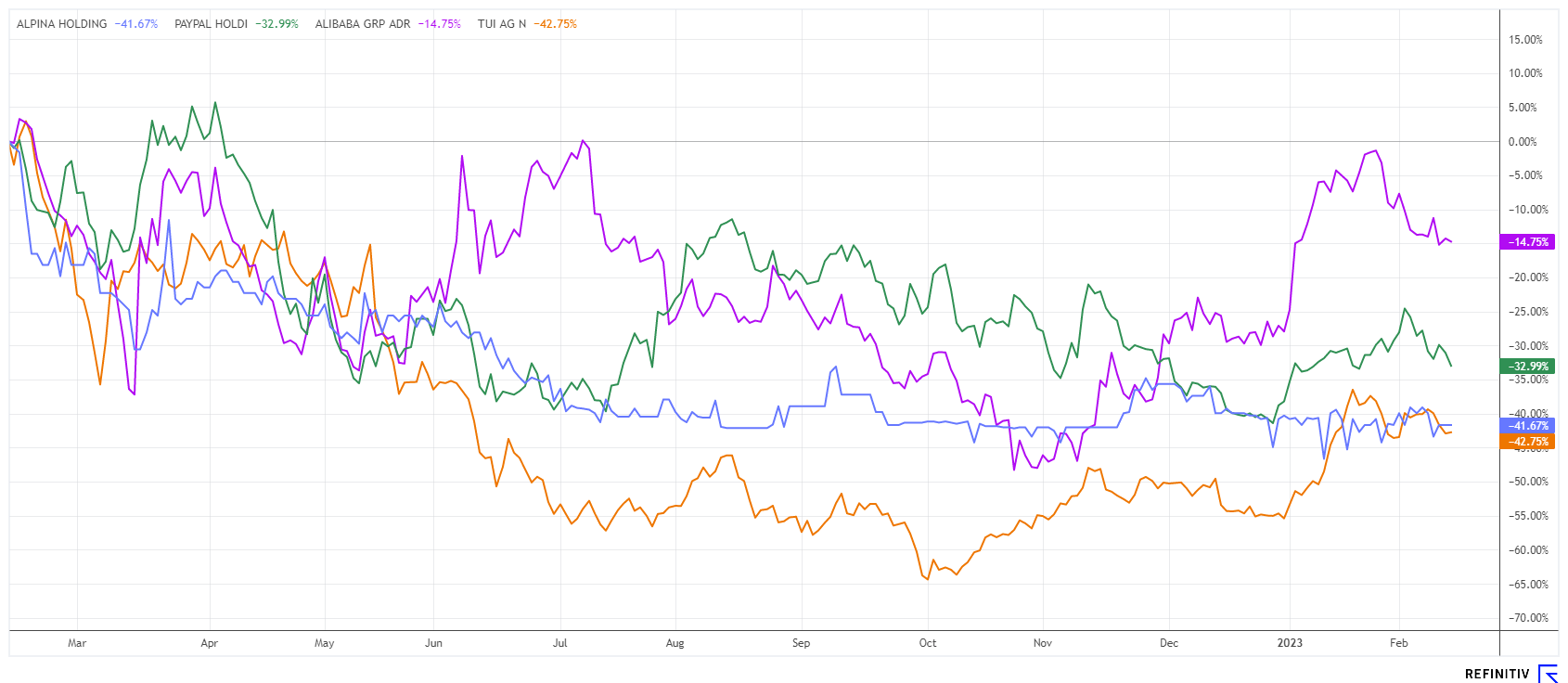Click the blue -41.67% axis value badge
The width and height of the screenshot is (1568, 683).
(x=1527, y=426)
